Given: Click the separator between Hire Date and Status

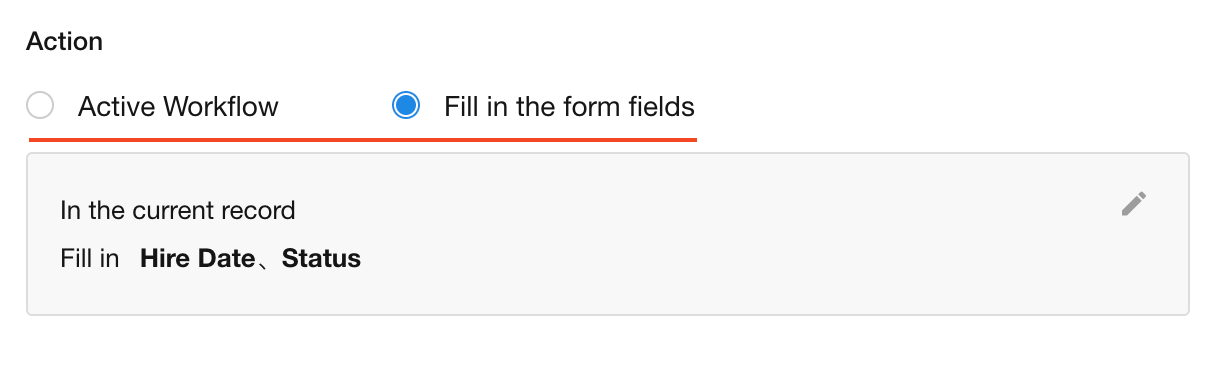Looking at the screenshot, I should coord(268,261).
